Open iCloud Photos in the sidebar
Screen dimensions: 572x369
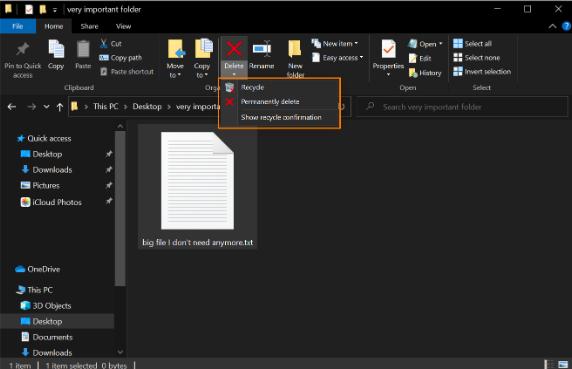(x=57, y=202)
